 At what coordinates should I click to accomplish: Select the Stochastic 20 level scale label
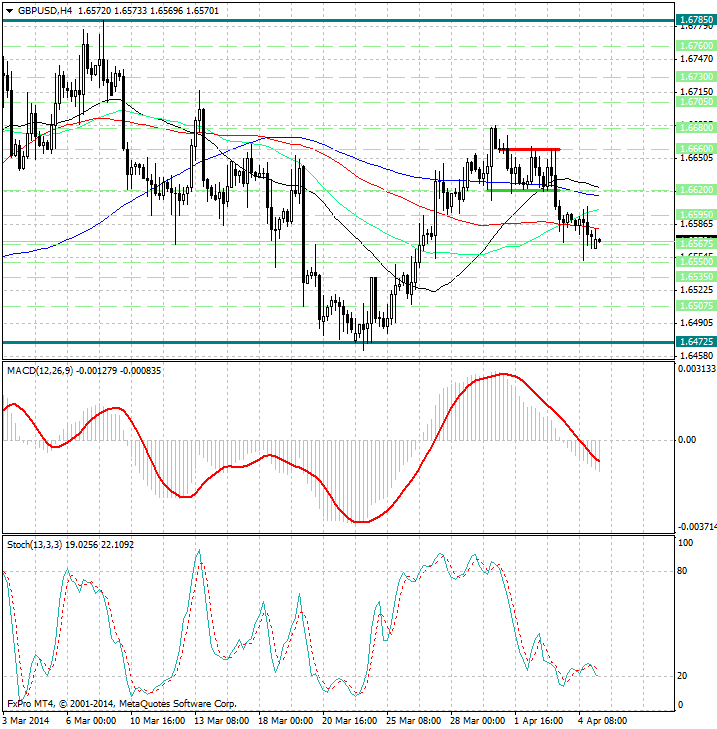(x=685, y=676)
